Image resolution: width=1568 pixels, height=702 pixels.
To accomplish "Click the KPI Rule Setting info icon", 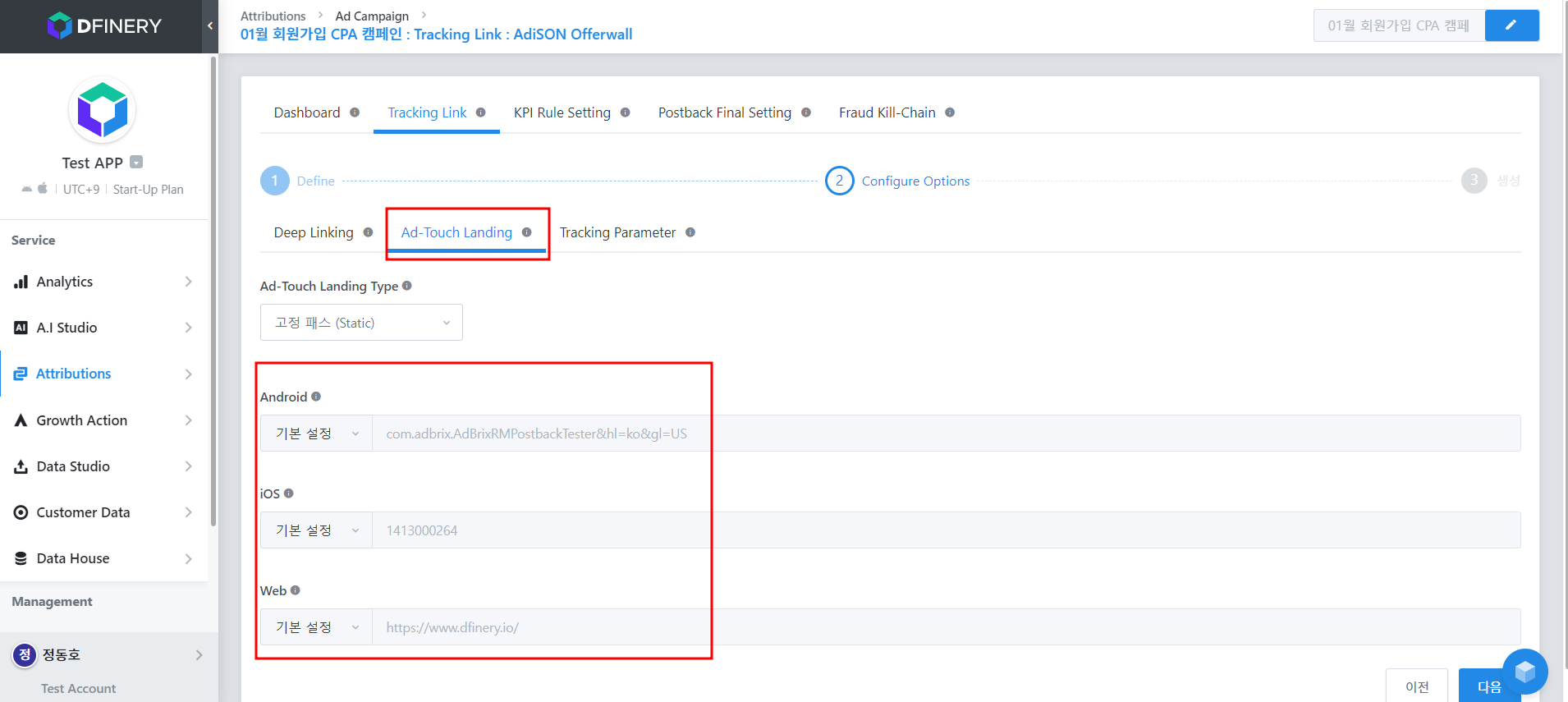I will [x=626, y=112].
